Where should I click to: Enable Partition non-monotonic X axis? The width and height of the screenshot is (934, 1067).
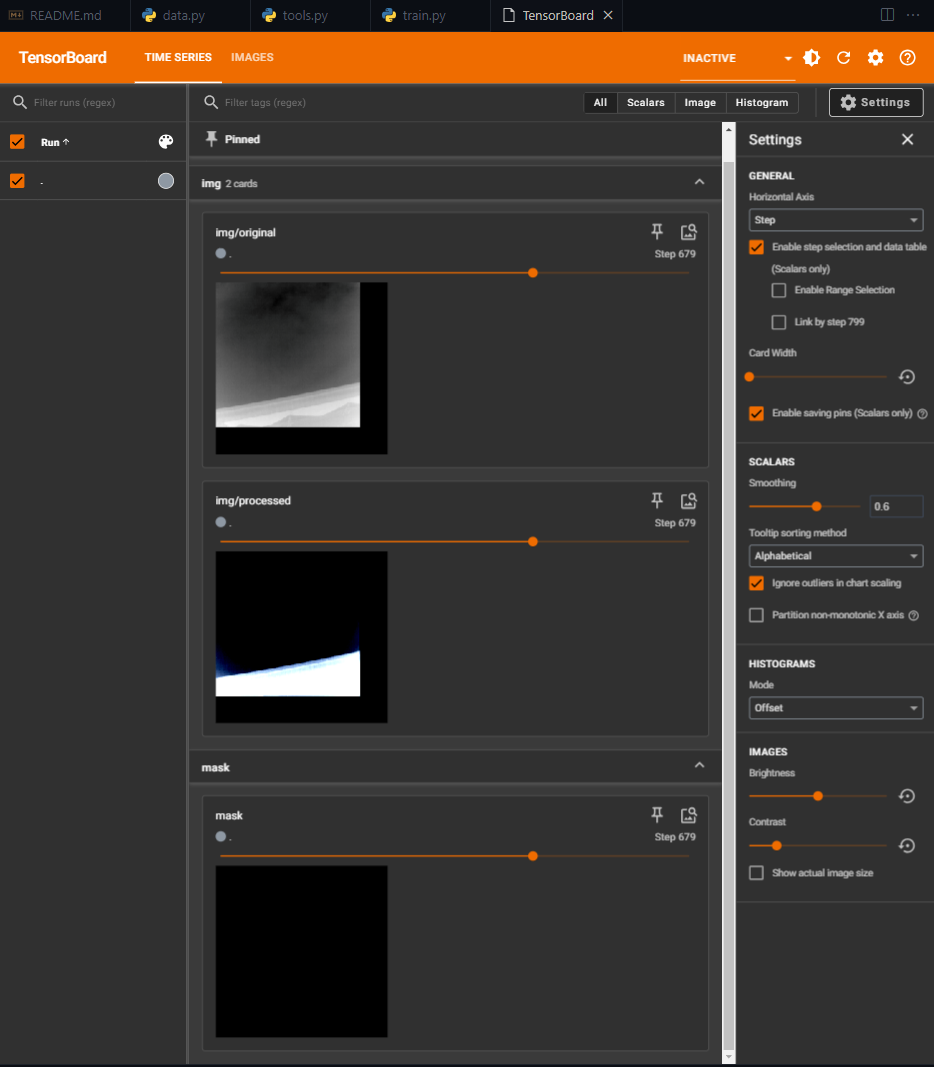757,615
